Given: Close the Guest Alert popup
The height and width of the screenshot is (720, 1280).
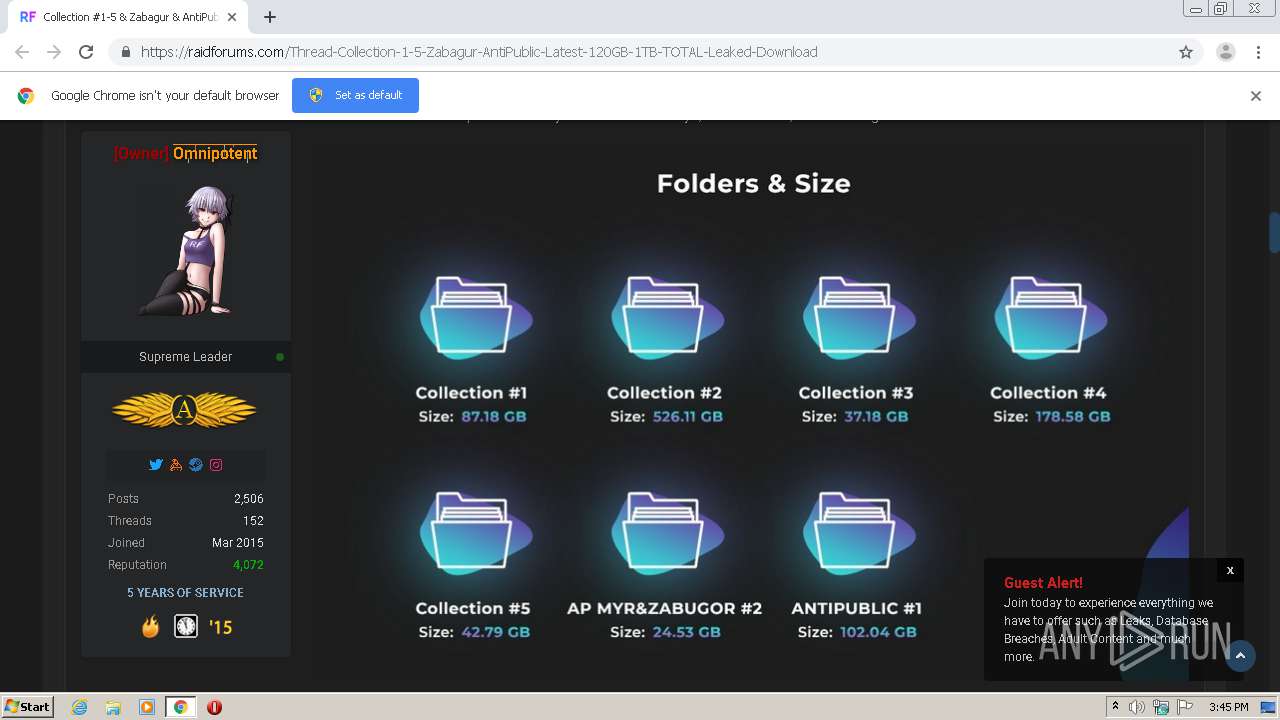Looking at the screenshot, I should coord(1230,570).
